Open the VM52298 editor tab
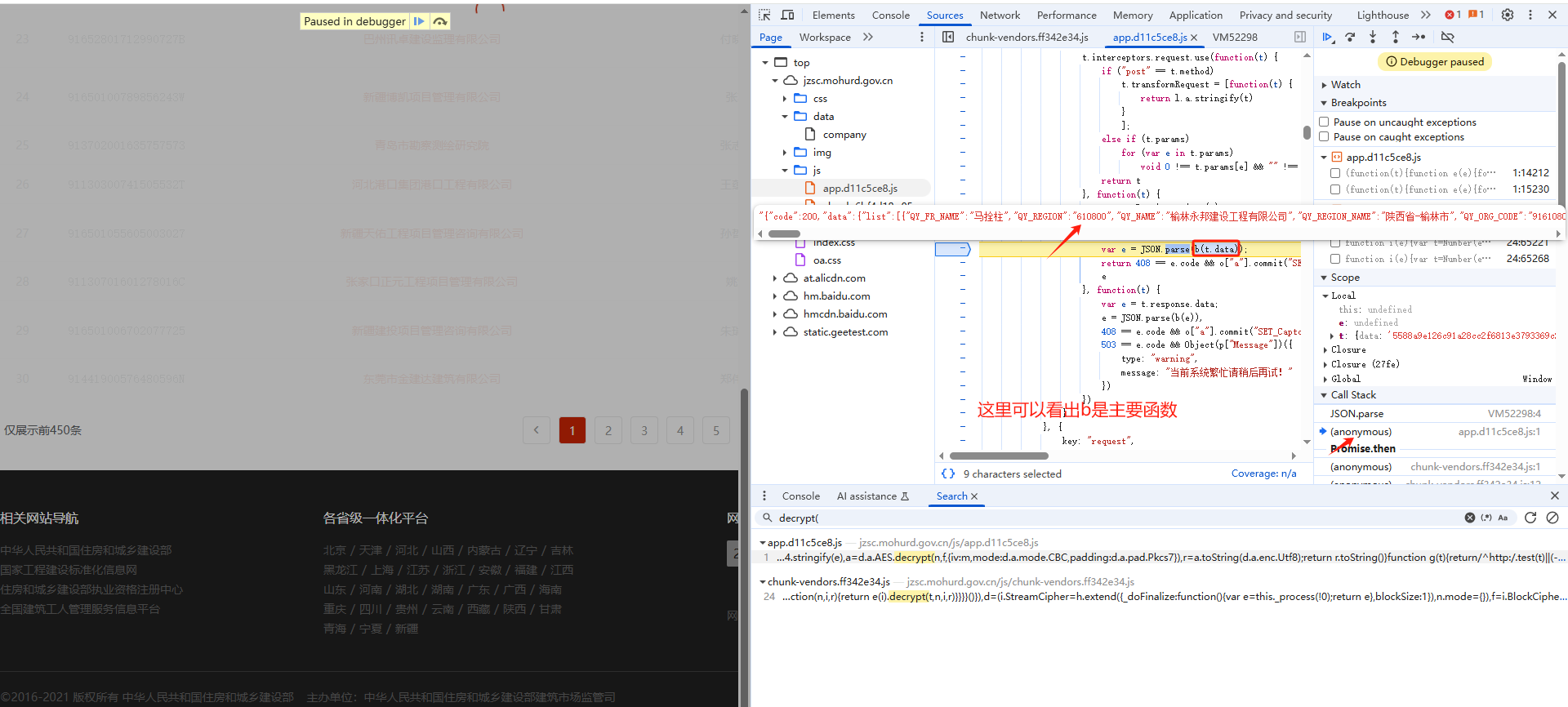 pos(1235,37)
